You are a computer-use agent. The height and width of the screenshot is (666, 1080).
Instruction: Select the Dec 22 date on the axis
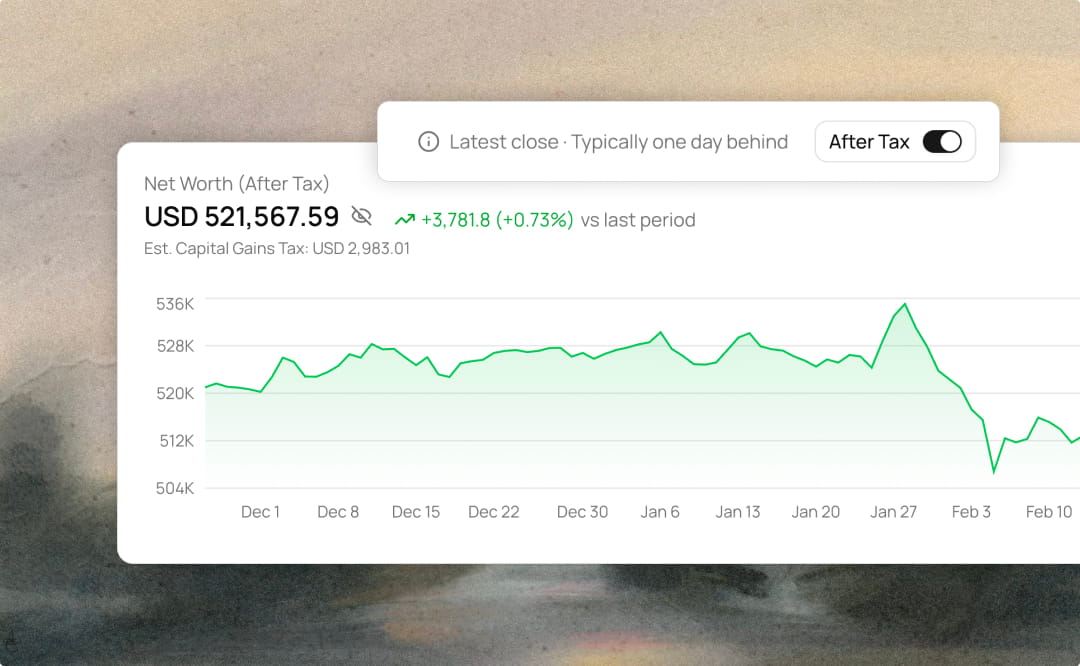(494, 512)
